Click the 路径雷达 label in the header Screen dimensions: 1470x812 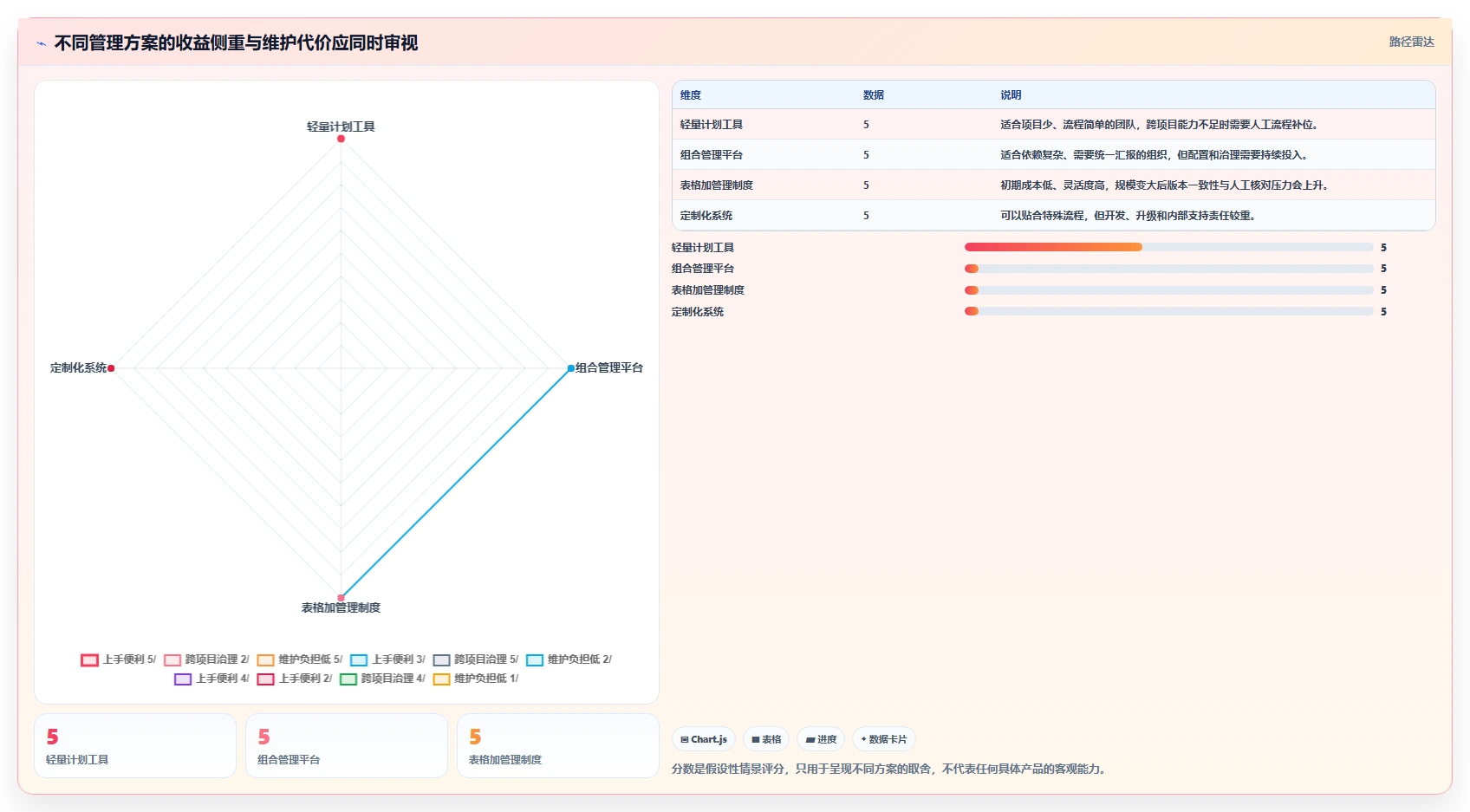click(x=1411, y=42)
